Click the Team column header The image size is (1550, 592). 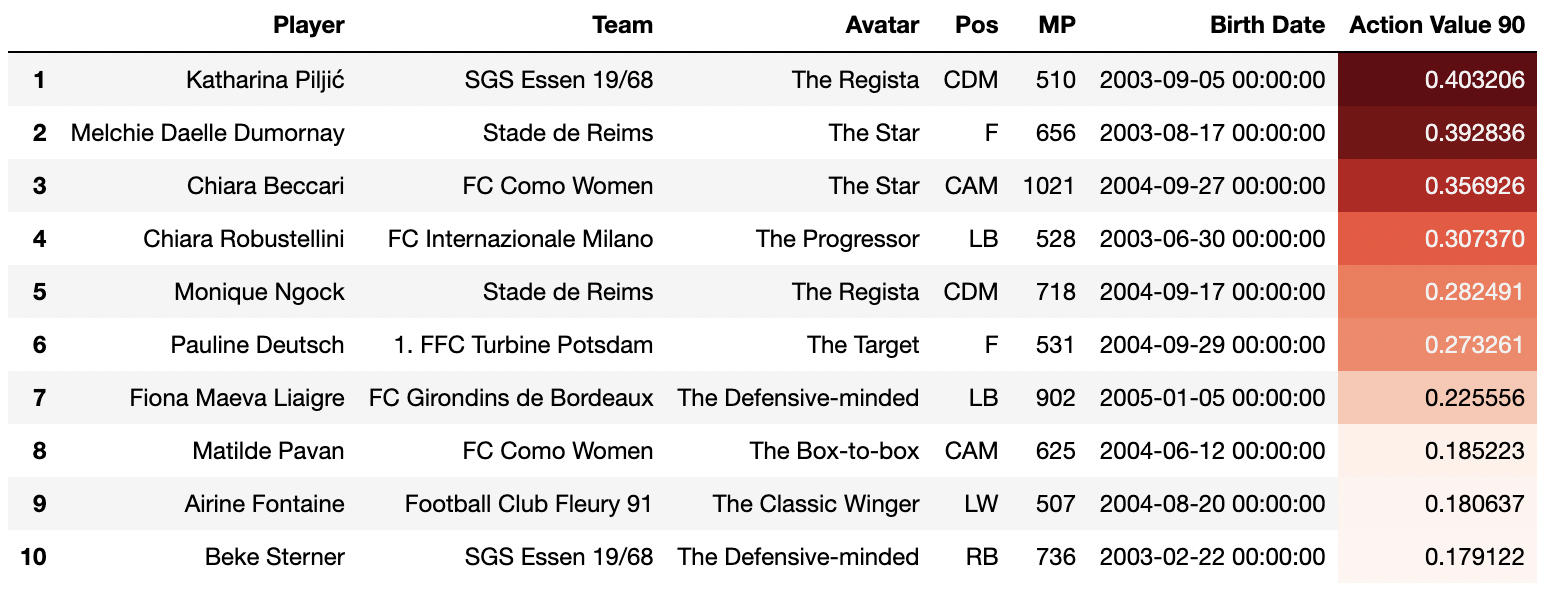622,26
